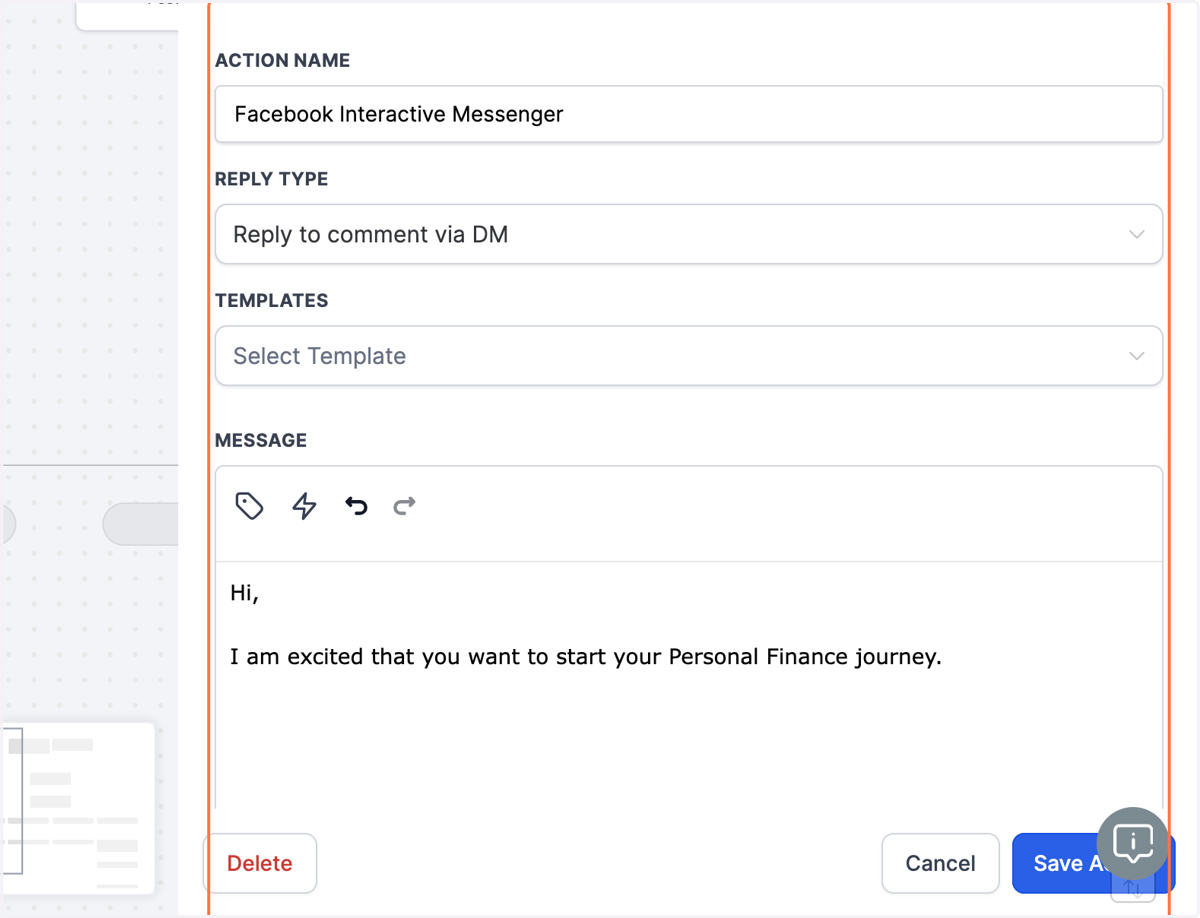Viewport: 1200px width, 918px height.
Task: Expand the Reply Type dropdown
Action: click(689, 235)
